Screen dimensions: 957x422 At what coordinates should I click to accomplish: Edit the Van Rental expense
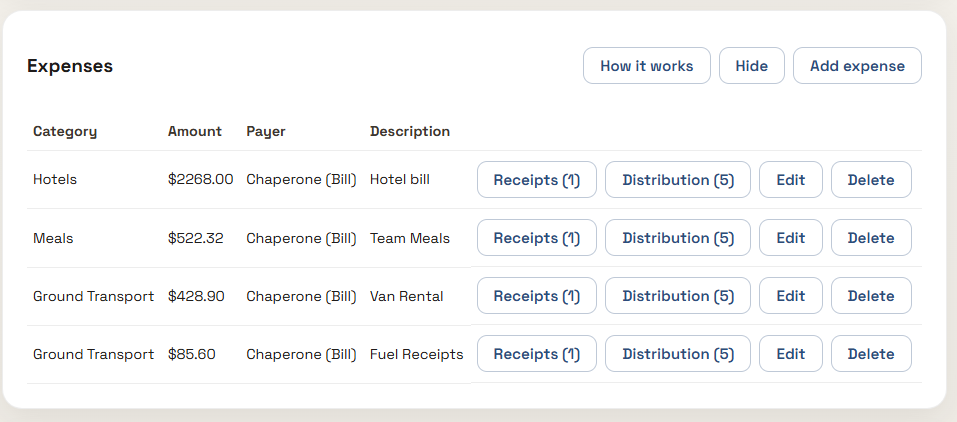pos(790,296)
